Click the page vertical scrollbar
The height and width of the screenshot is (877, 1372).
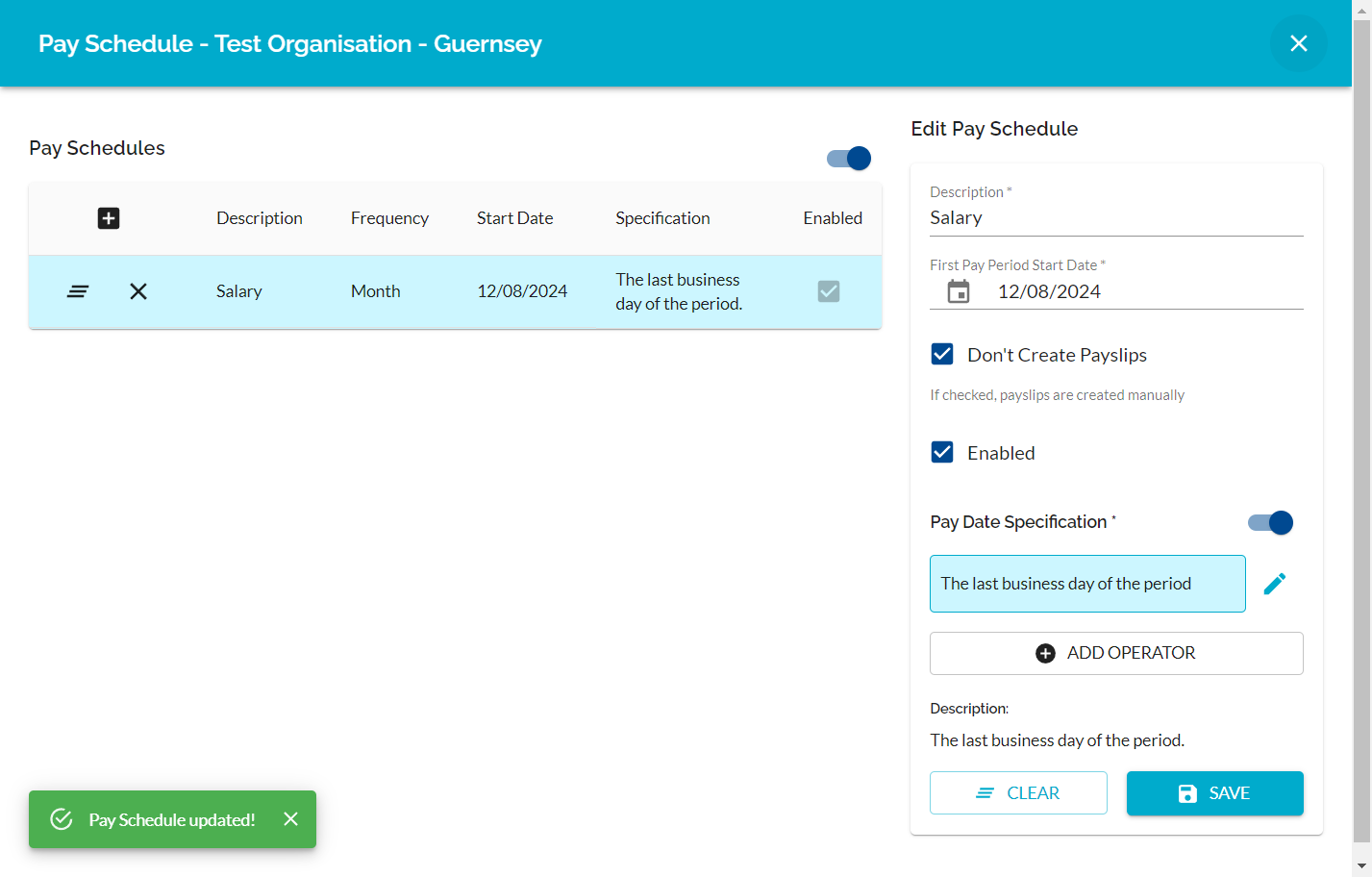click(x=1361, y=431)
